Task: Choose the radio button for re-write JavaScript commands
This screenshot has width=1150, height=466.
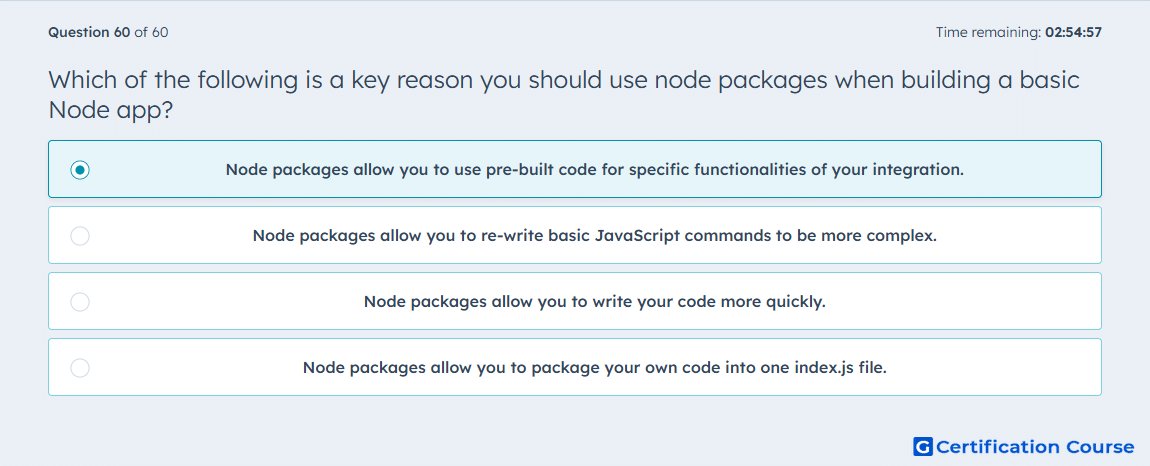Action: click(x=80, y=236)
